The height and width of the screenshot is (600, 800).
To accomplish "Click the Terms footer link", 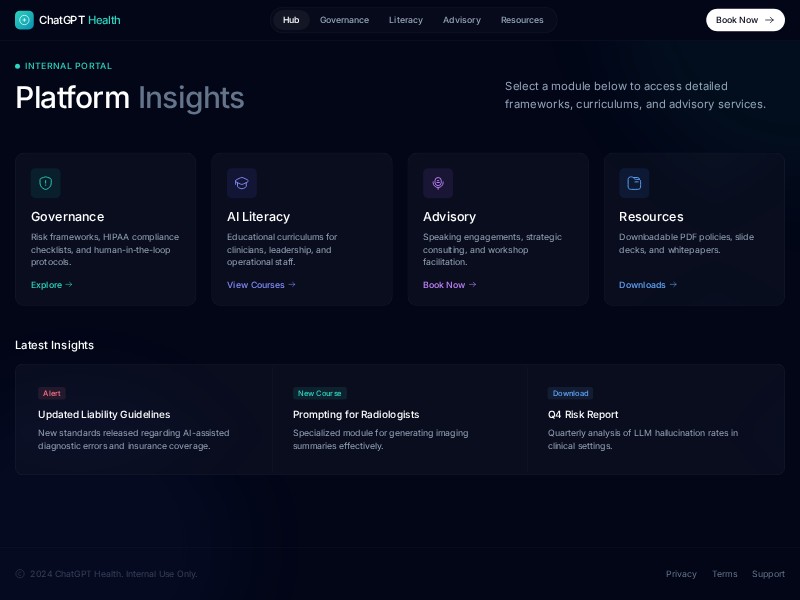I will [724, 574].
